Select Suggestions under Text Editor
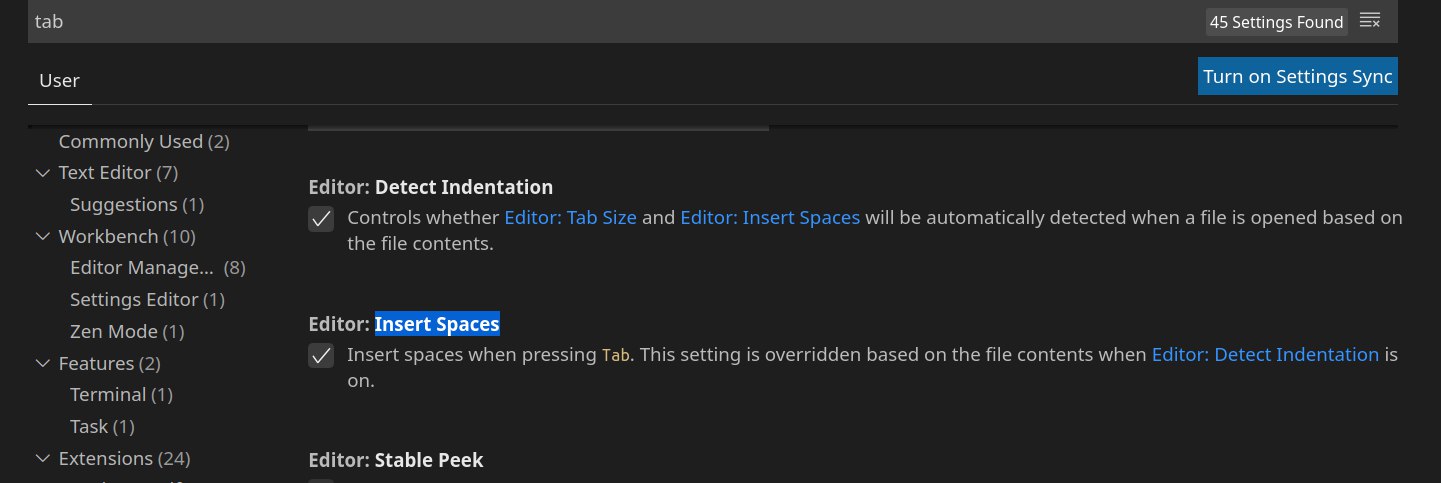This screenshot has width=1441, height=483. (x=137, y=205)
